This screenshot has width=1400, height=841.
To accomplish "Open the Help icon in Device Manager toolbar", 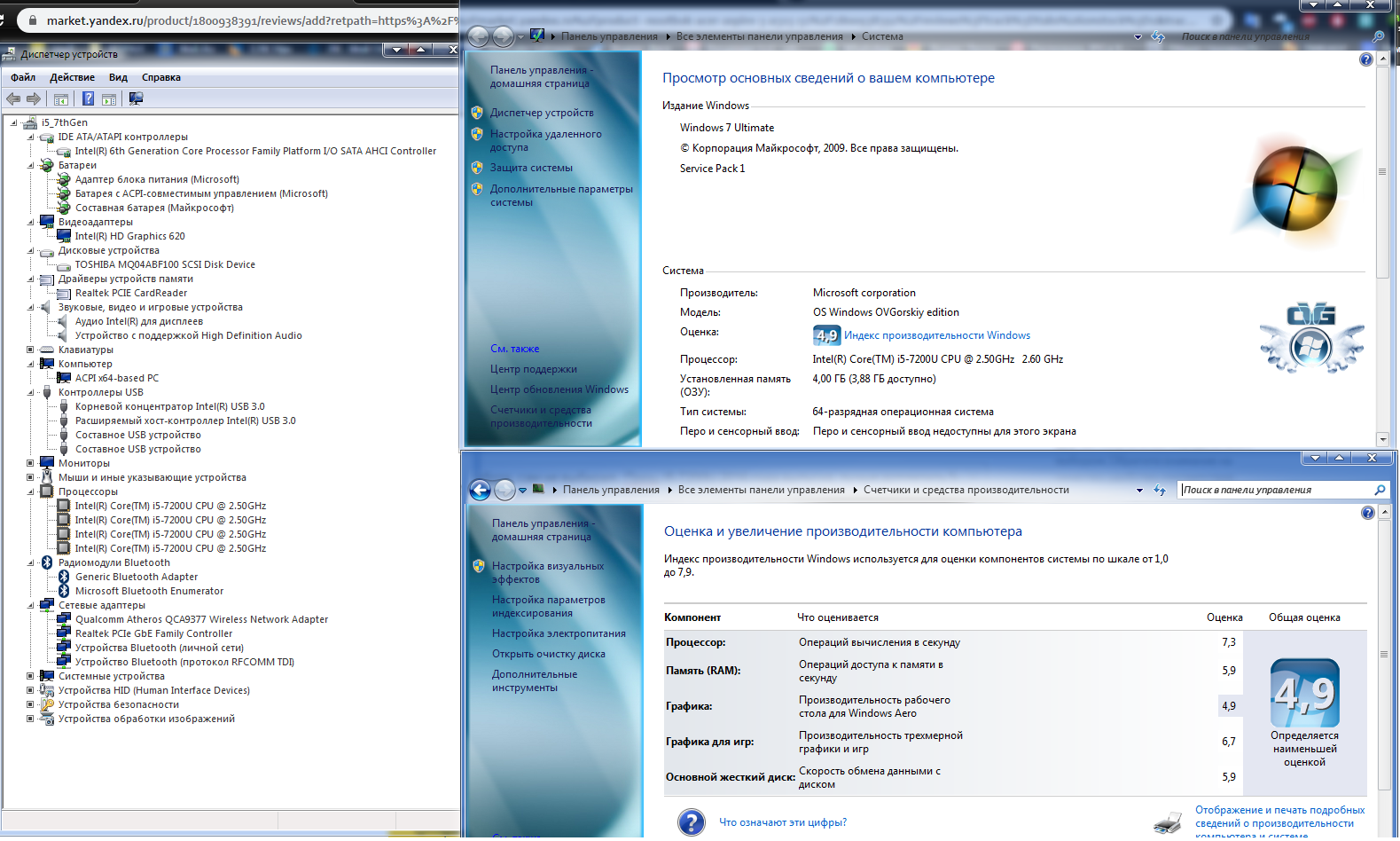I will 88,98.
